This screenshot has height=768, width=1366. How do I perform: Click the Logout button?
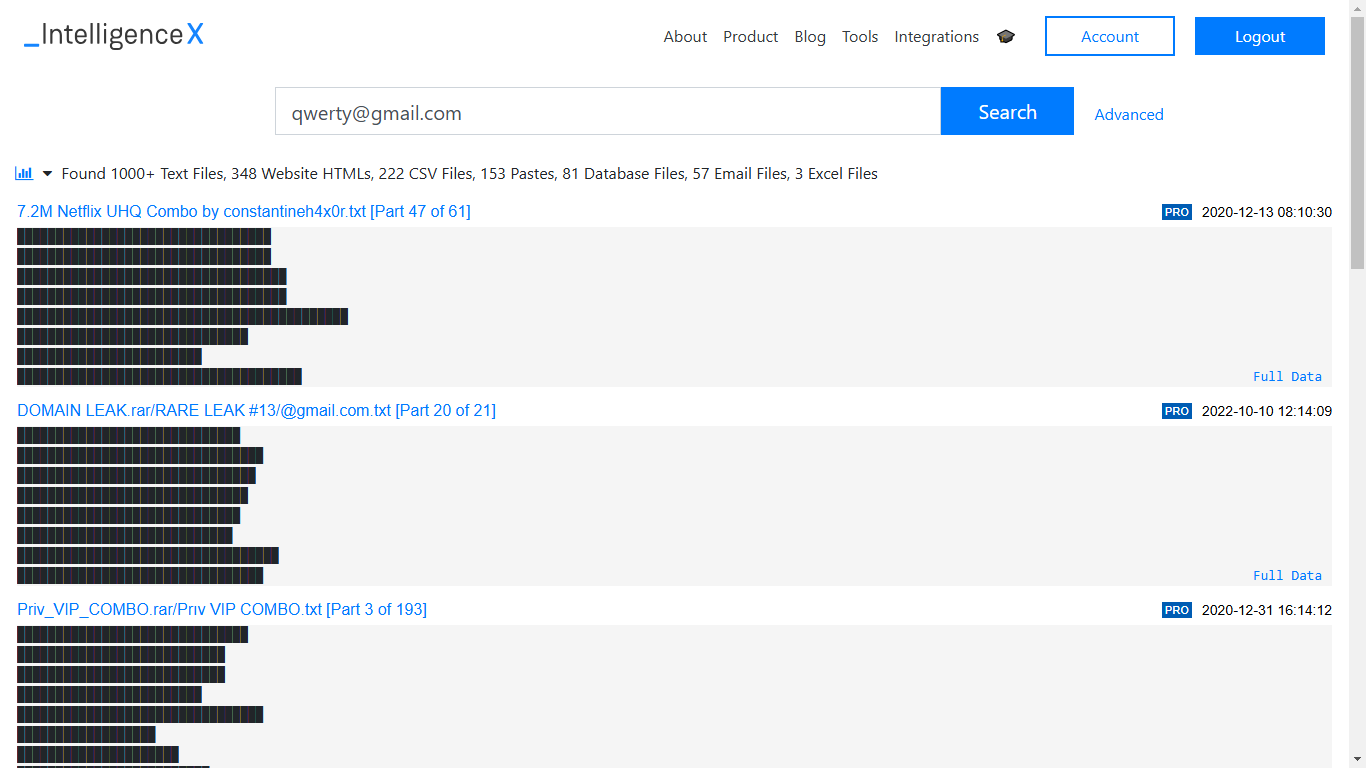tap(1260, 36)
